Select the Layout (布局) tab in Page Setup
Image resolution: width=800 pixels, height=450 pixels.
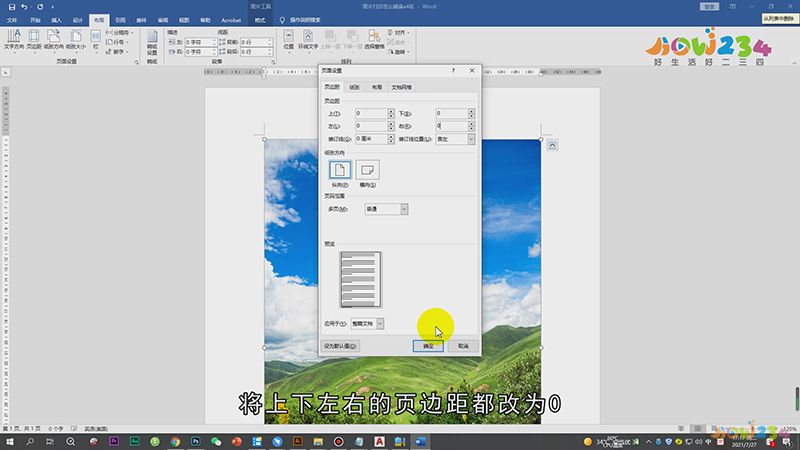click(x=377, y=87)
